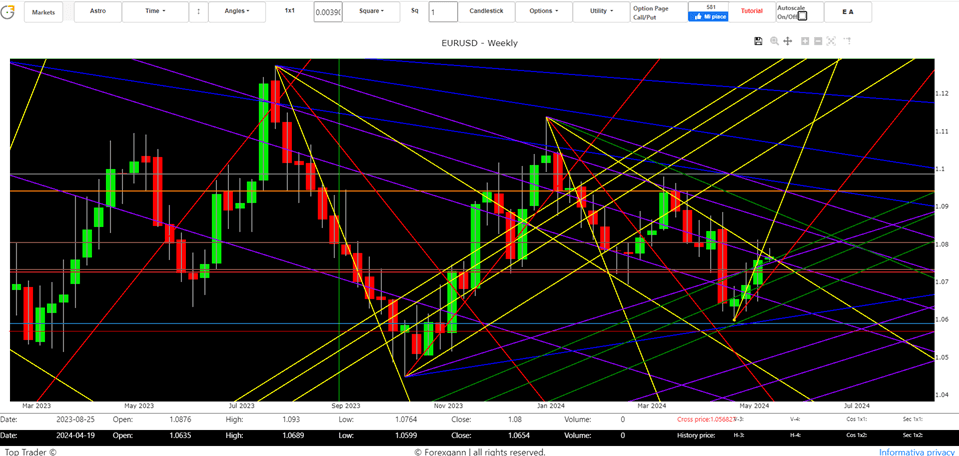959x456 pixels.
Task: Toggle the Autoscale On/Off checkbox
Action: tap(801, 16)
